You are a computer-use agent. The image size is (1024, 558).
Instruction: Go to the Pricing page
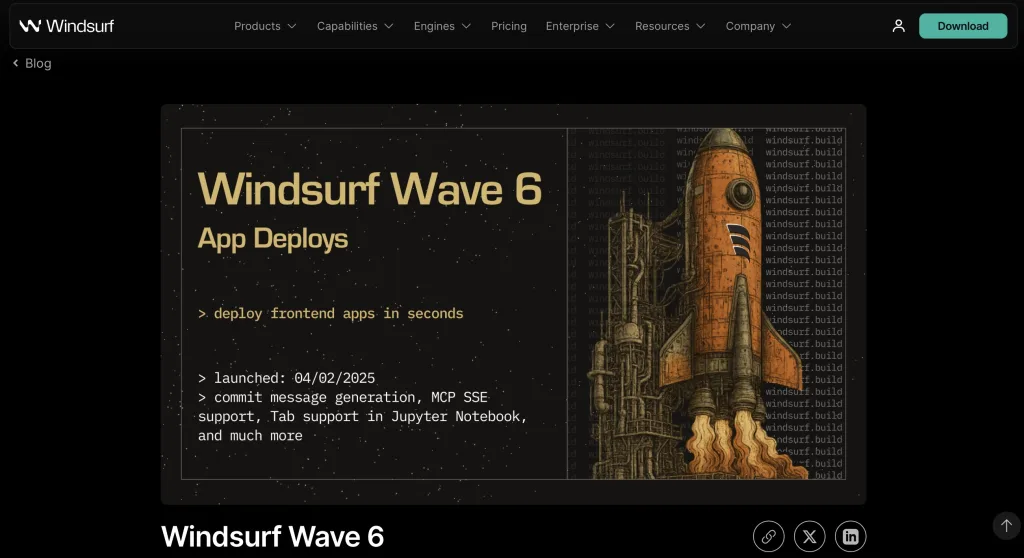pos(509,26)
